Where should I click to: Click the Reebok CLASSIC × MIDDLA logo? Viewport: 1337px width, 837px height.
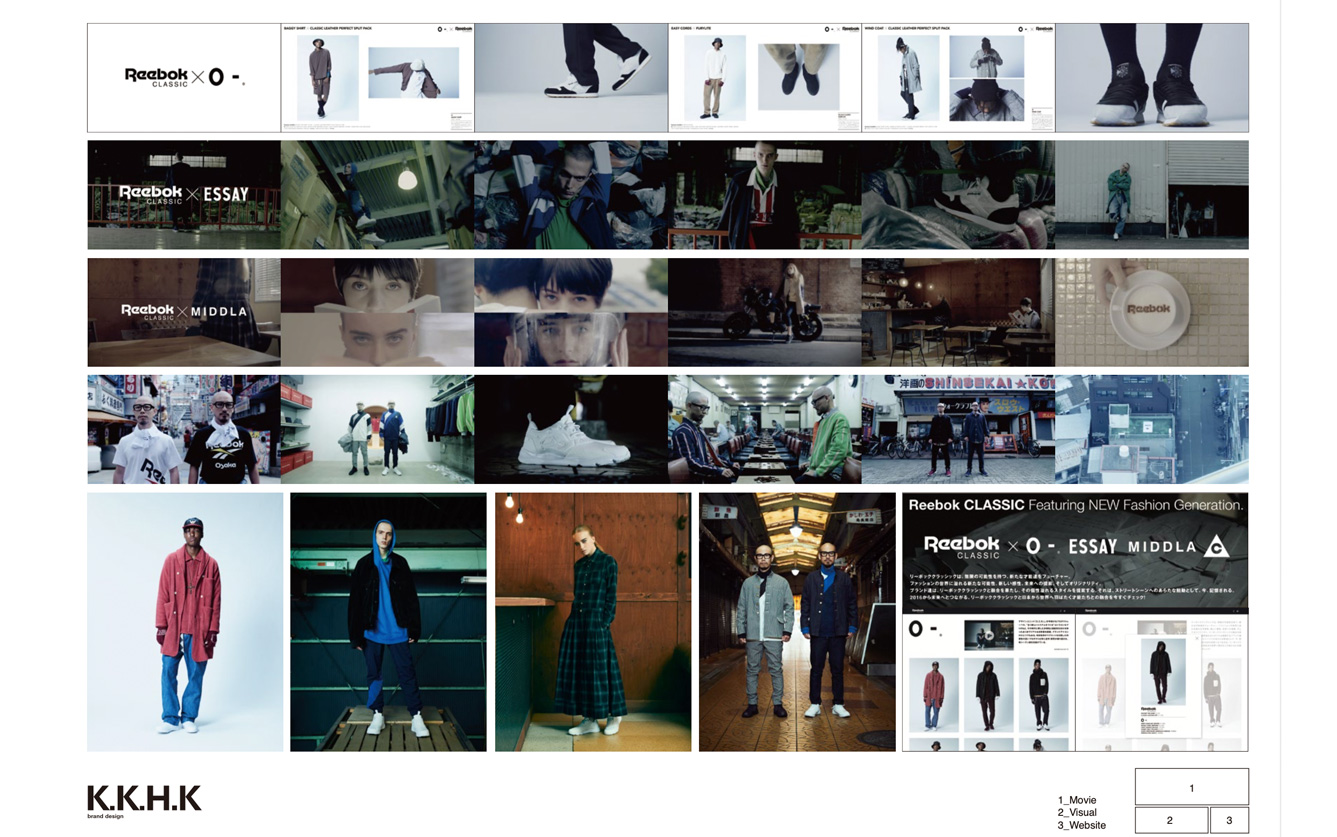[x=182, y=311]
